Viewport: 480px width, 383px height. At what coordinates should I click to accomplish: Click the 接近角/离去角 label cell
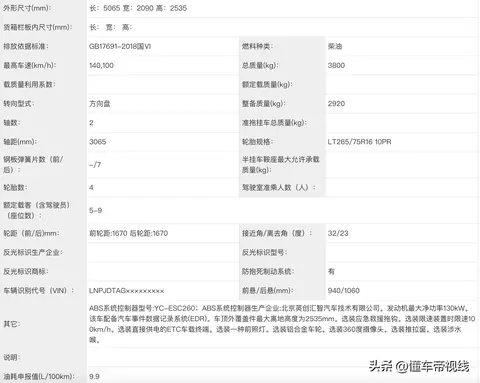(282, 233)
